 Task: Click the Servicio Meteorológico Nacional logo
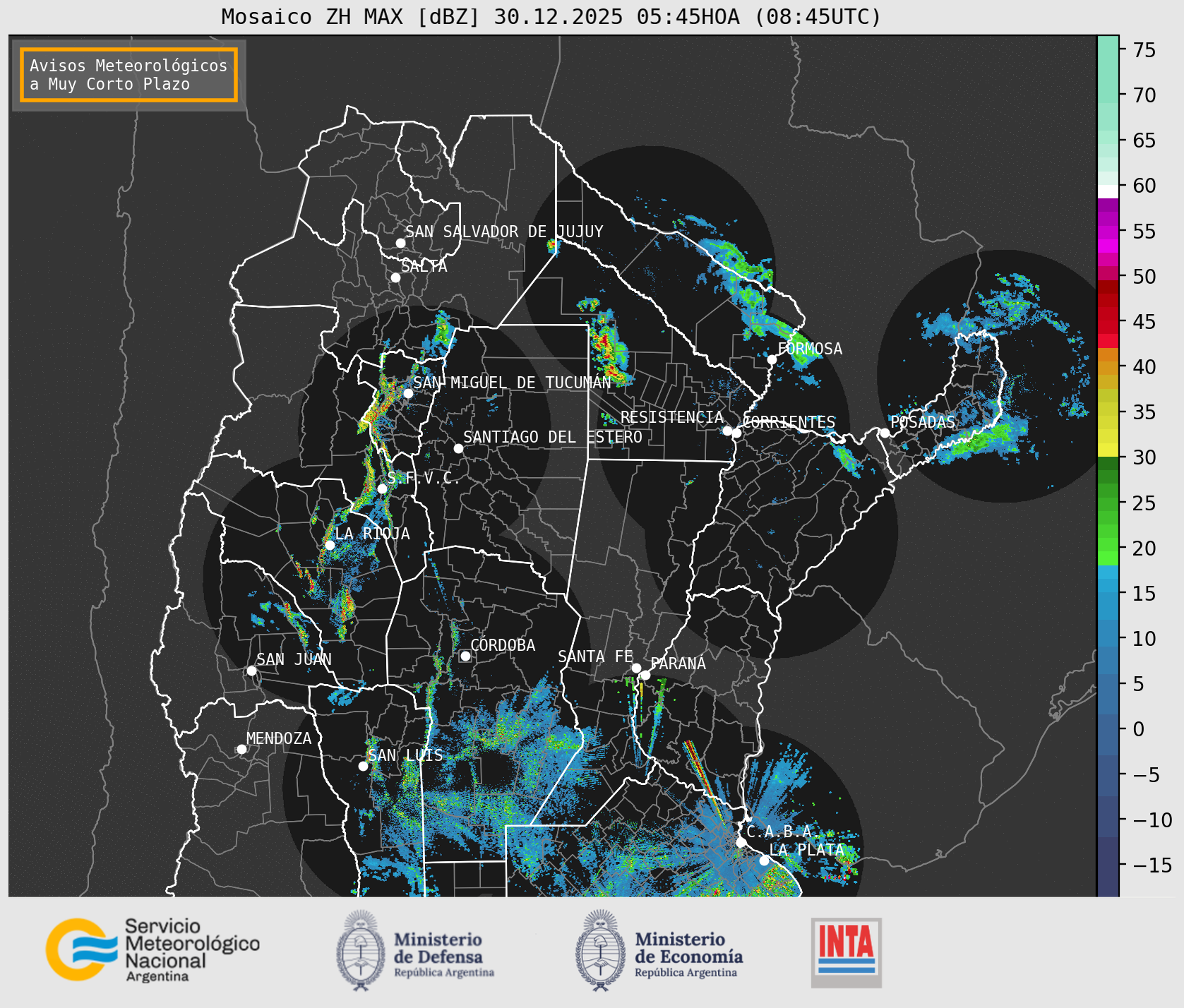pyautogui.click(x=153, y=949)
